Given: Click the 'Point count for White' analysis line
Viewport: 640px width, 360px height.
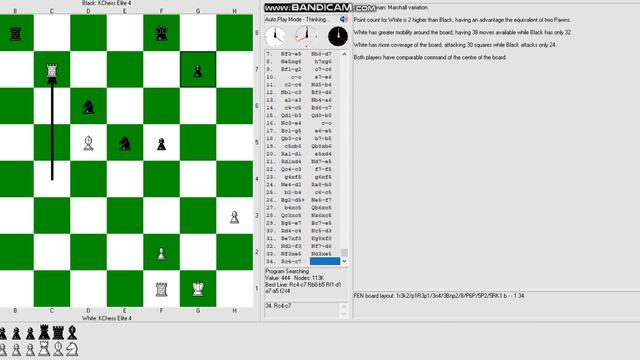Looking at the screenshot, I should [462, 20].
